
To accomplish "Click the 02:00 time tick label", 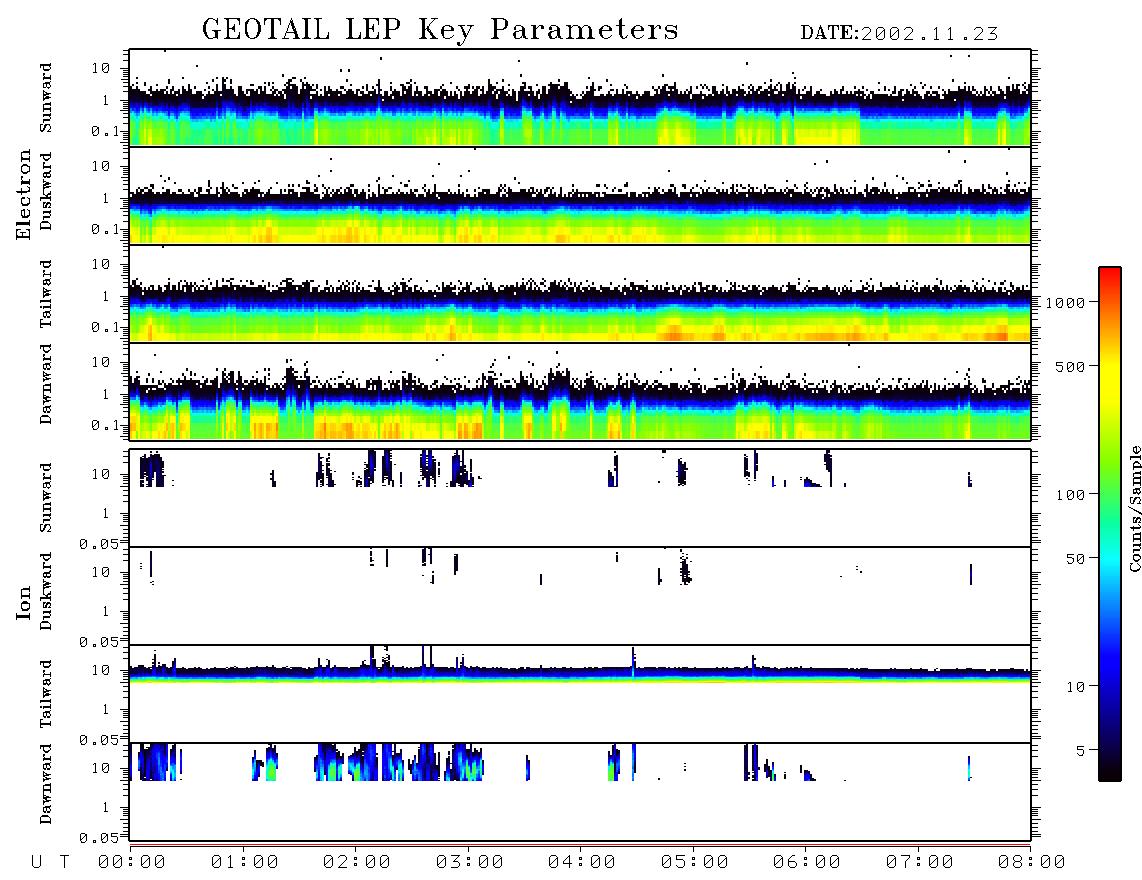I will tap(357, 863).
